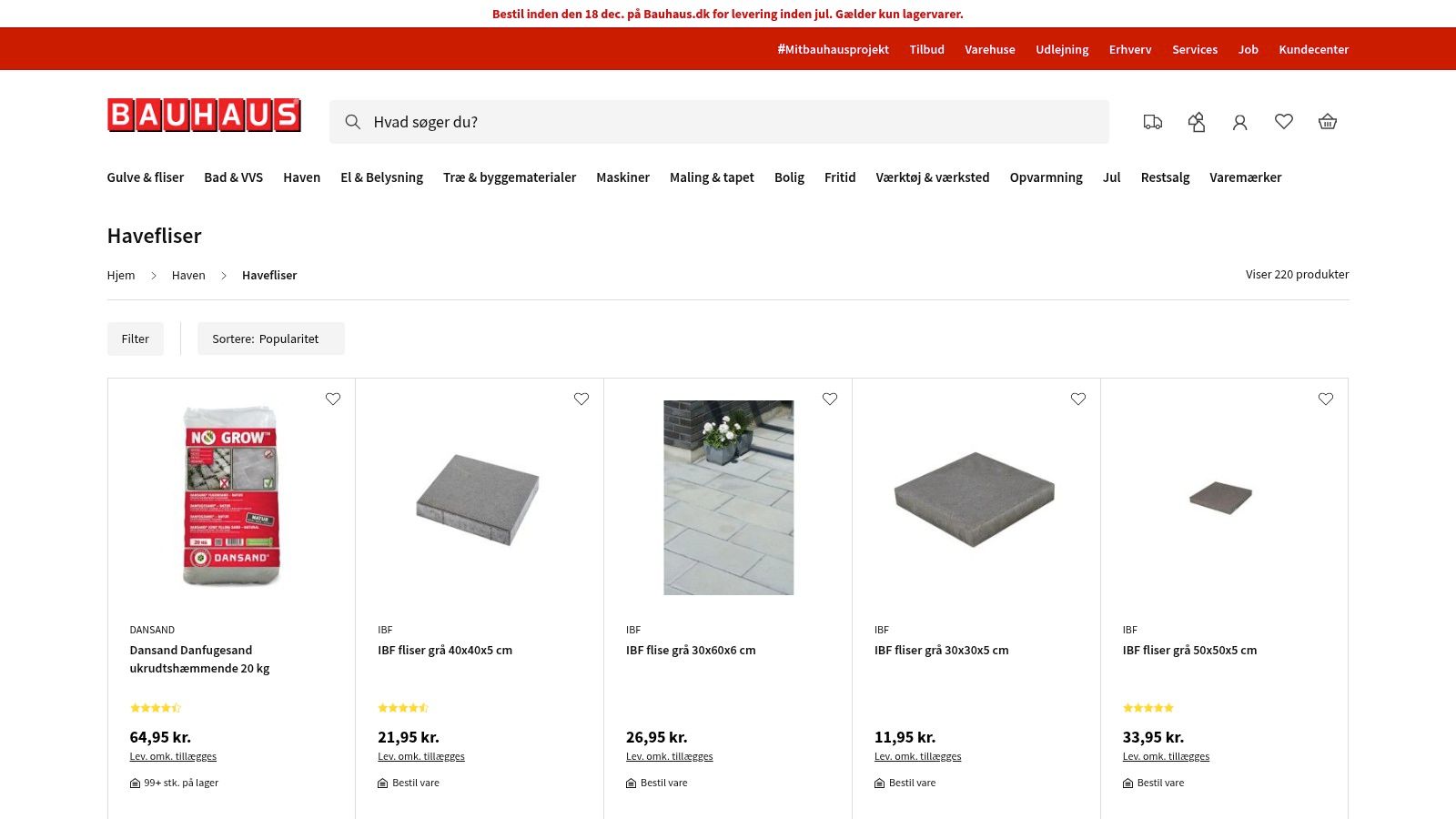Viewport: 1456px width, 819px height.
Task: Open Gulve & fliser menu
Action: pyautogui.click(x=146, y=177)
